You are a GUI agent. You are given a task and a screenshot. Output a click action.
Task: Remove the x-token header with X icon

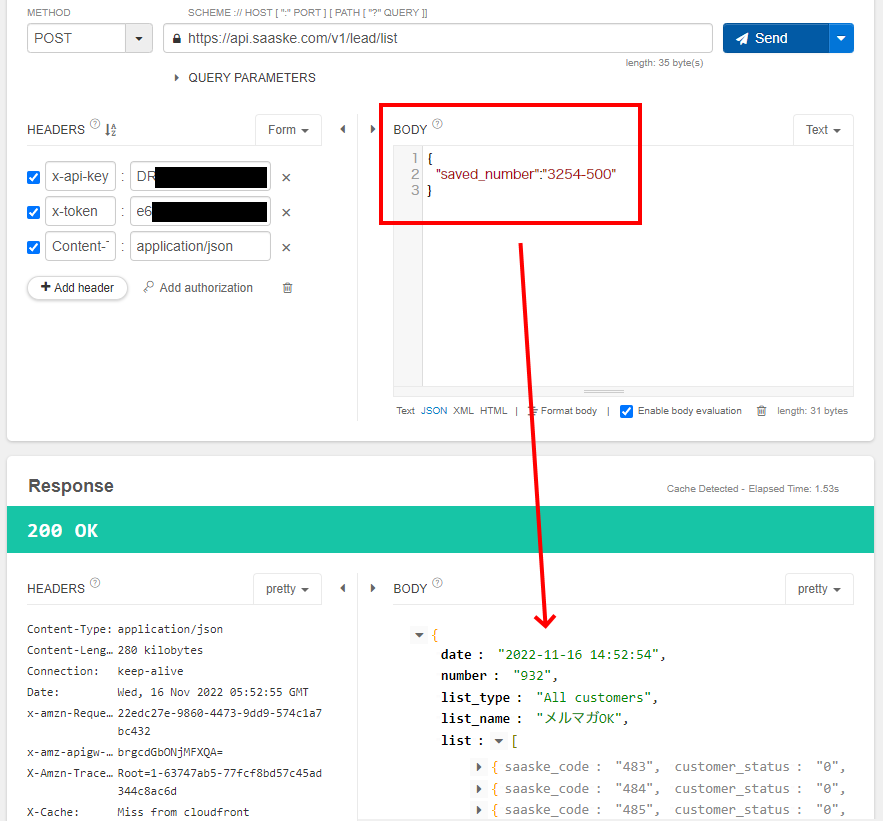point(286,213)
